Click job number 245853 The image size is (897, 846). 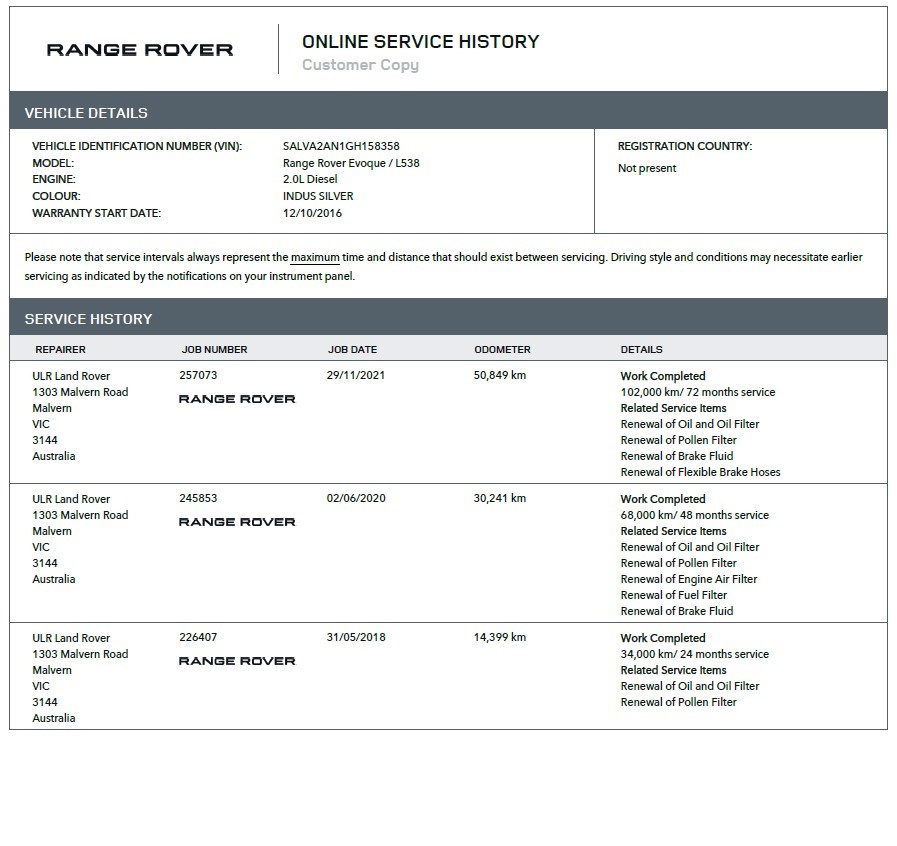(198, 499)
